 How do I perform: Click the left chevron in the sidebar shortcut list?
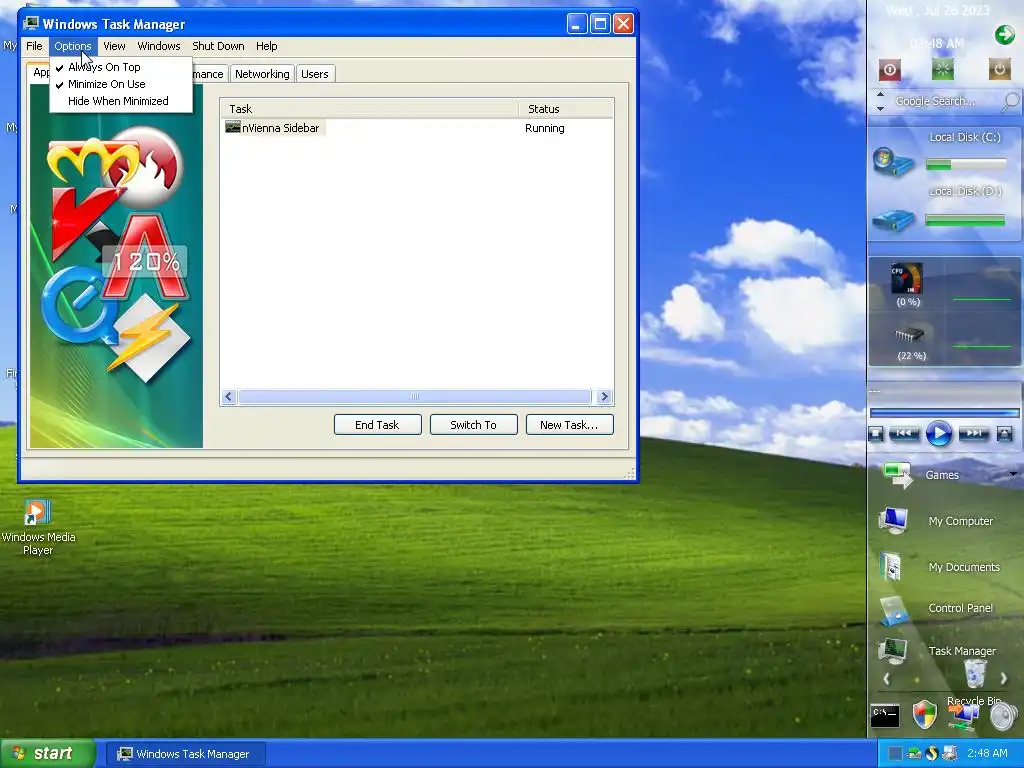[x=886, y=679]
